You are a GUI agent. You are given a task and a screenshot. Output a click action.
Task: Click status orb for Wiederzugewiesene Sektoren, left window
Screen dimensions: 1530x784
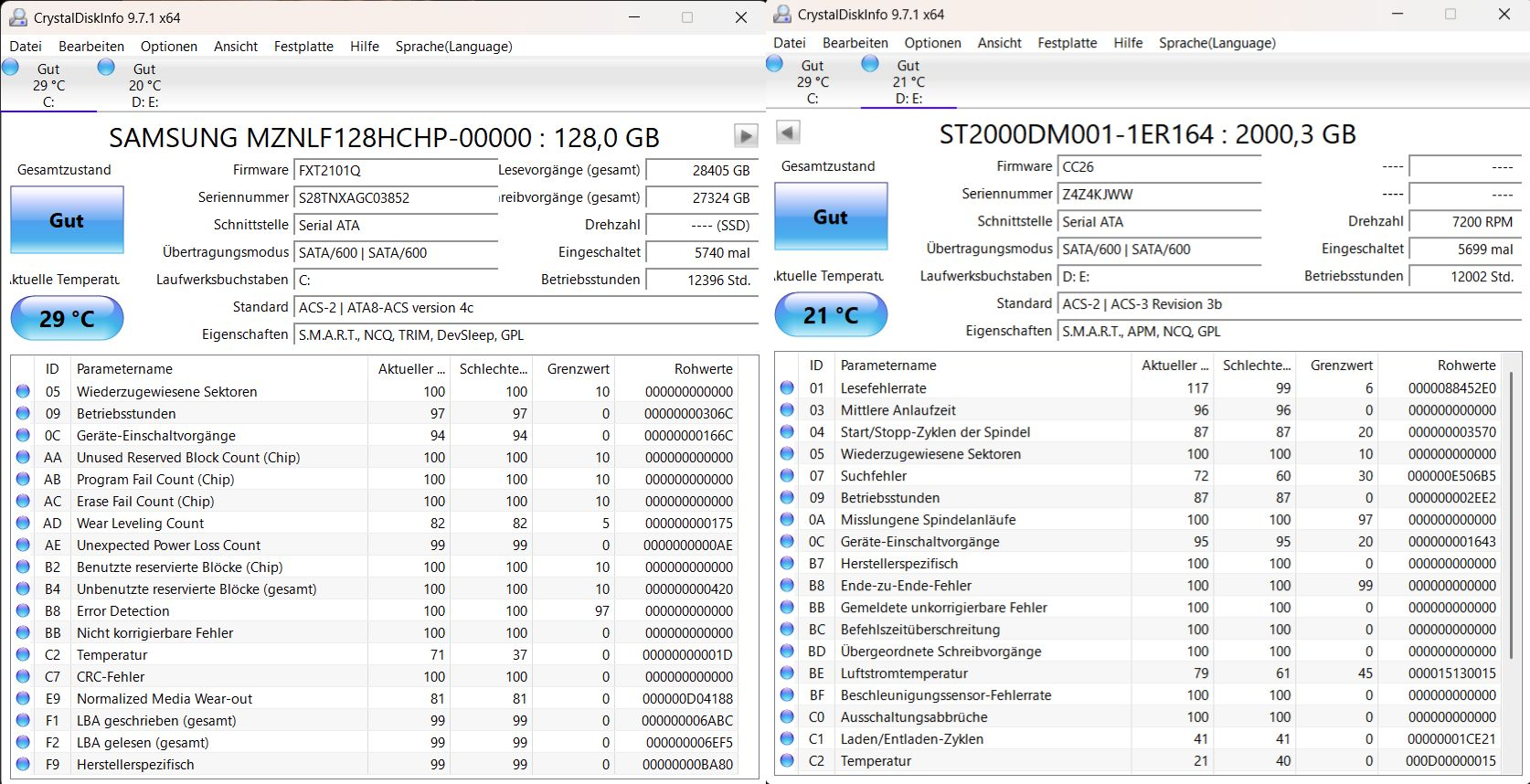[23, 391]
